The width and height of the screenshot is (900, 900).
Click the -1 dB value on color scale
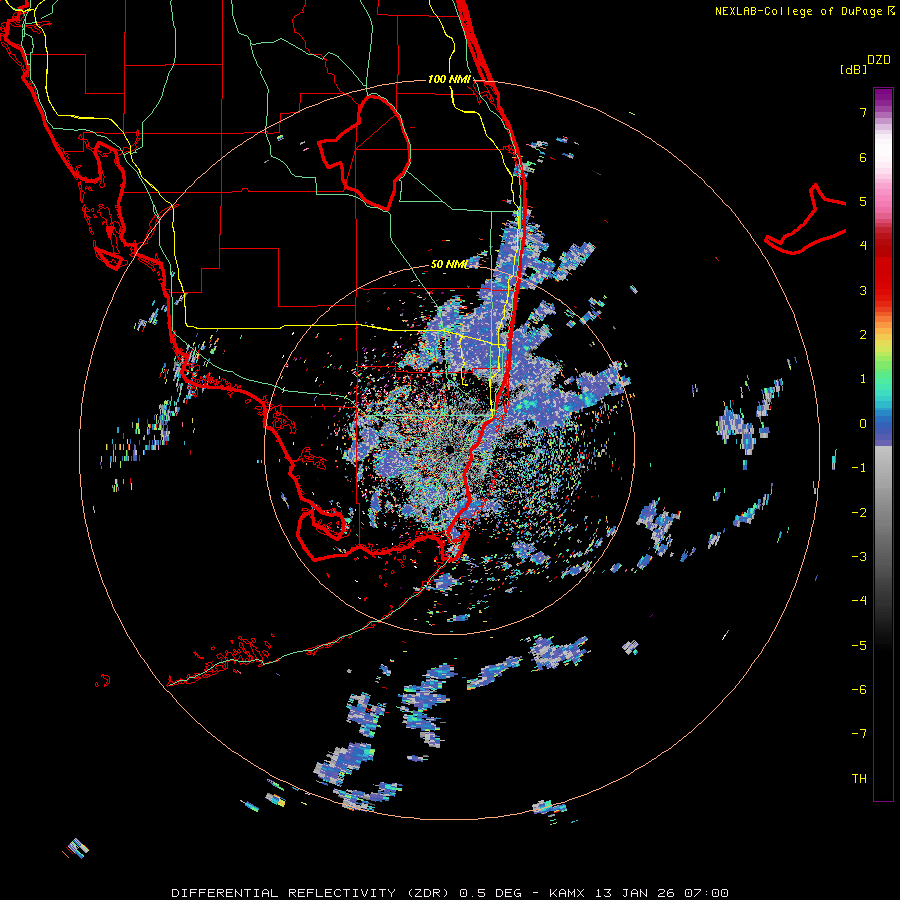click(x=859, y=468)
